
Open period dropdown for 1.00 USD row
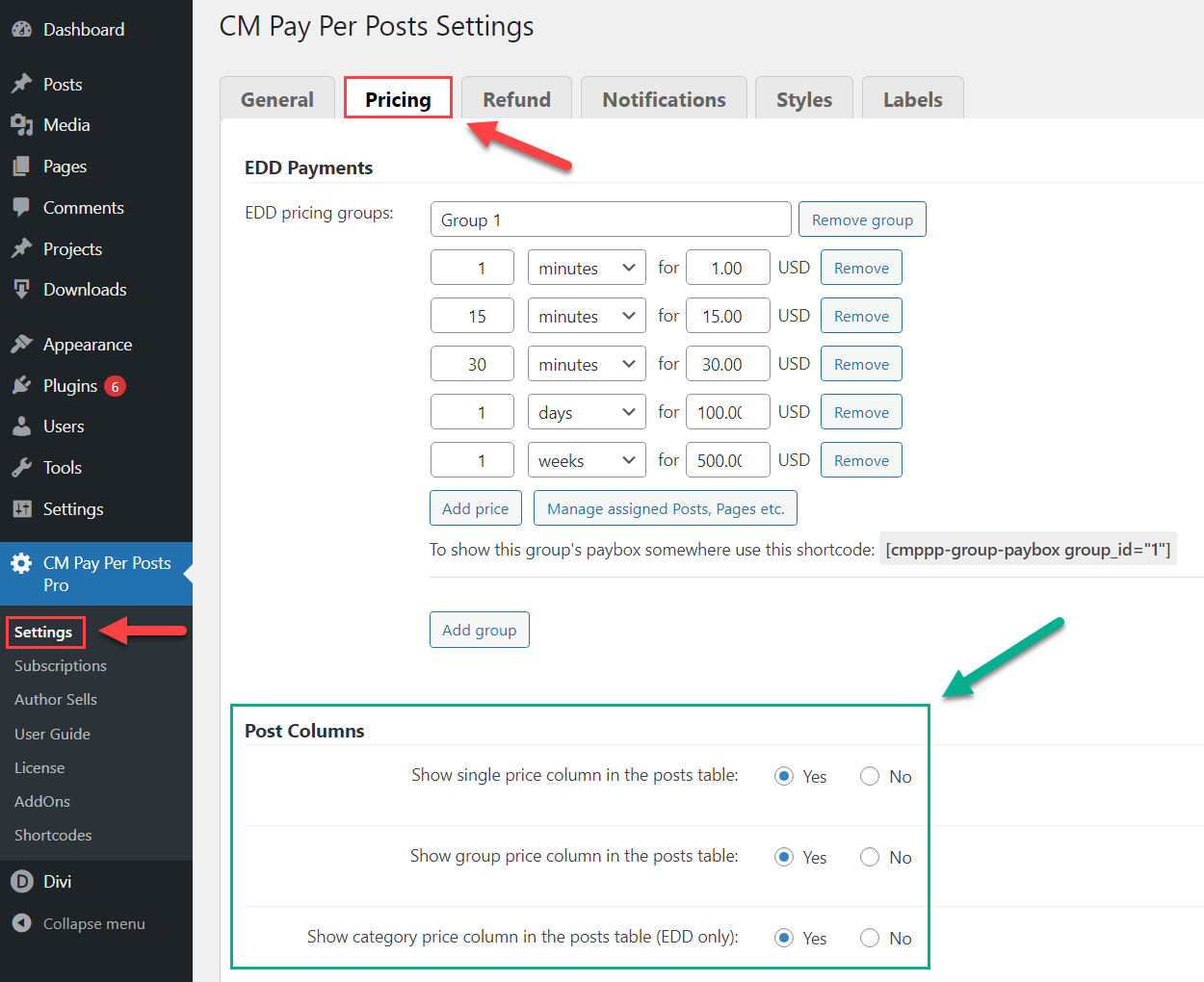(587, 268)
